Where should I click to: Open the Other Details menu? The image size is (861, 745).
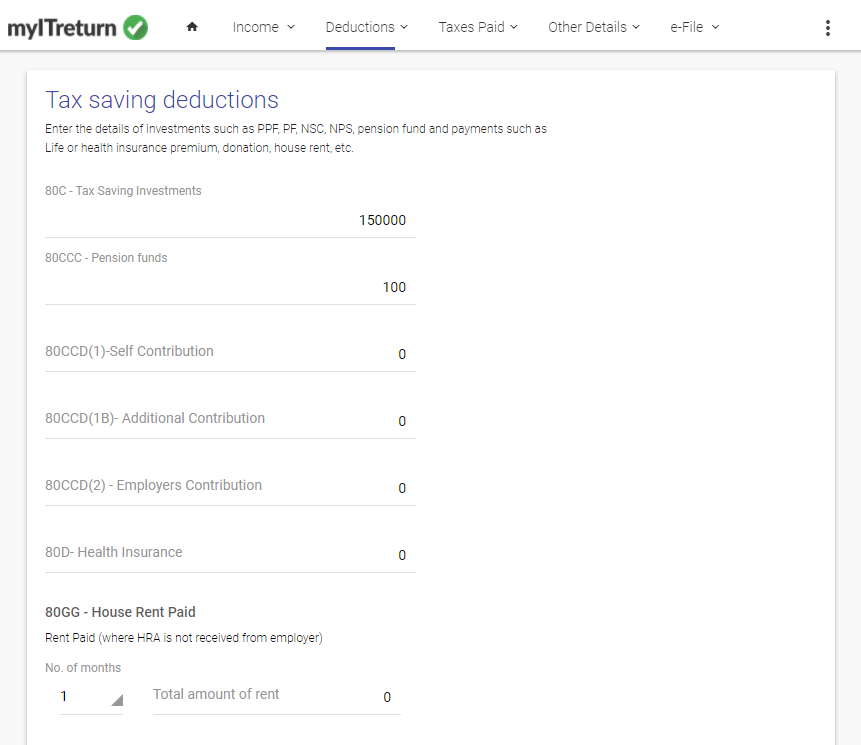click(x=594, y=27)
